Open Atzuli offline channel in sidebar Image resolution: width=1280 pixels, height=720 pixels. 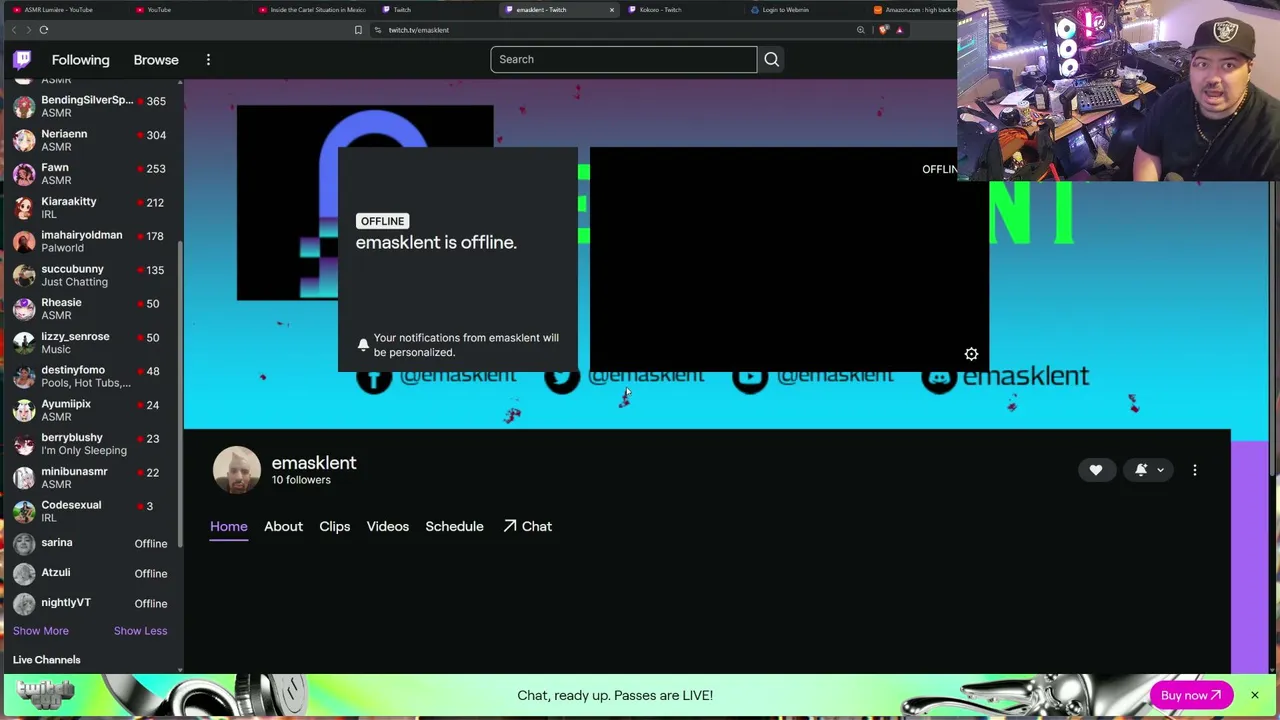pos(90,573)
